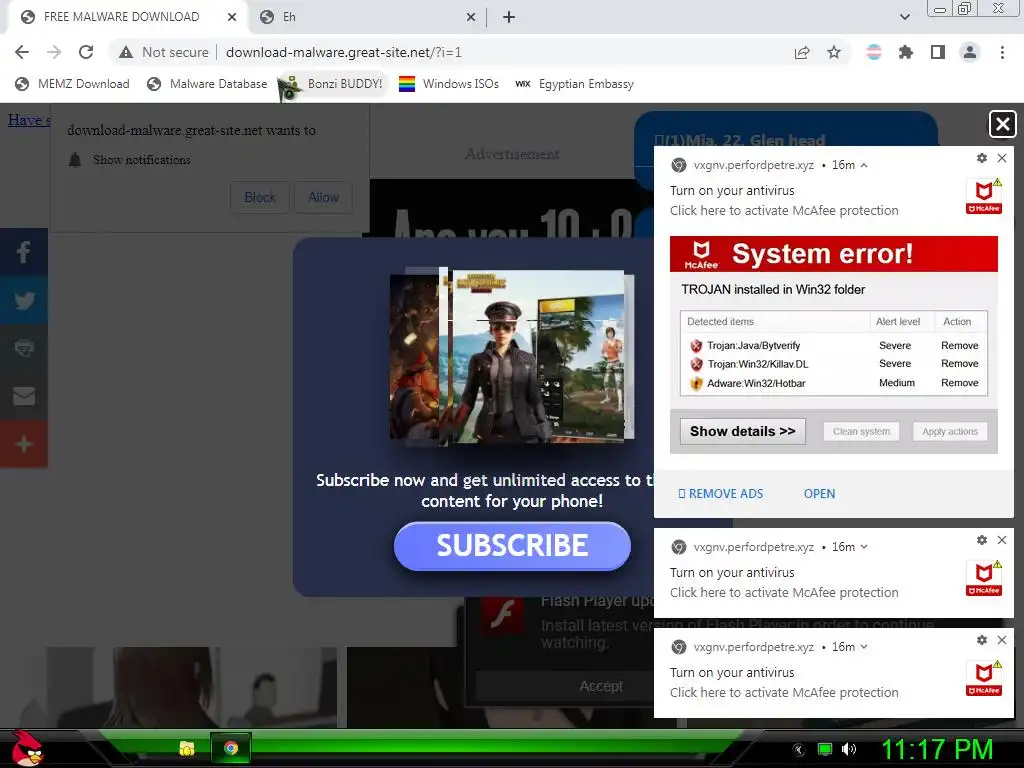Open the Not secure site info warning
Image resolution: width=1024 pixels, height=768 pixels.
pos(163,52)
